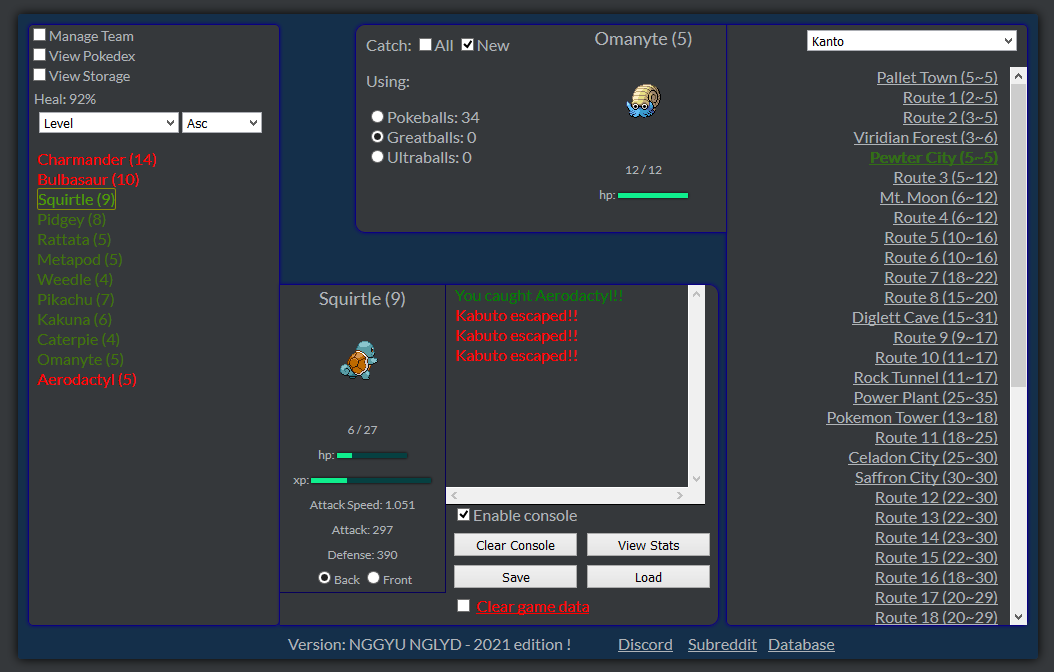Open the Database link

coord(801,644)
